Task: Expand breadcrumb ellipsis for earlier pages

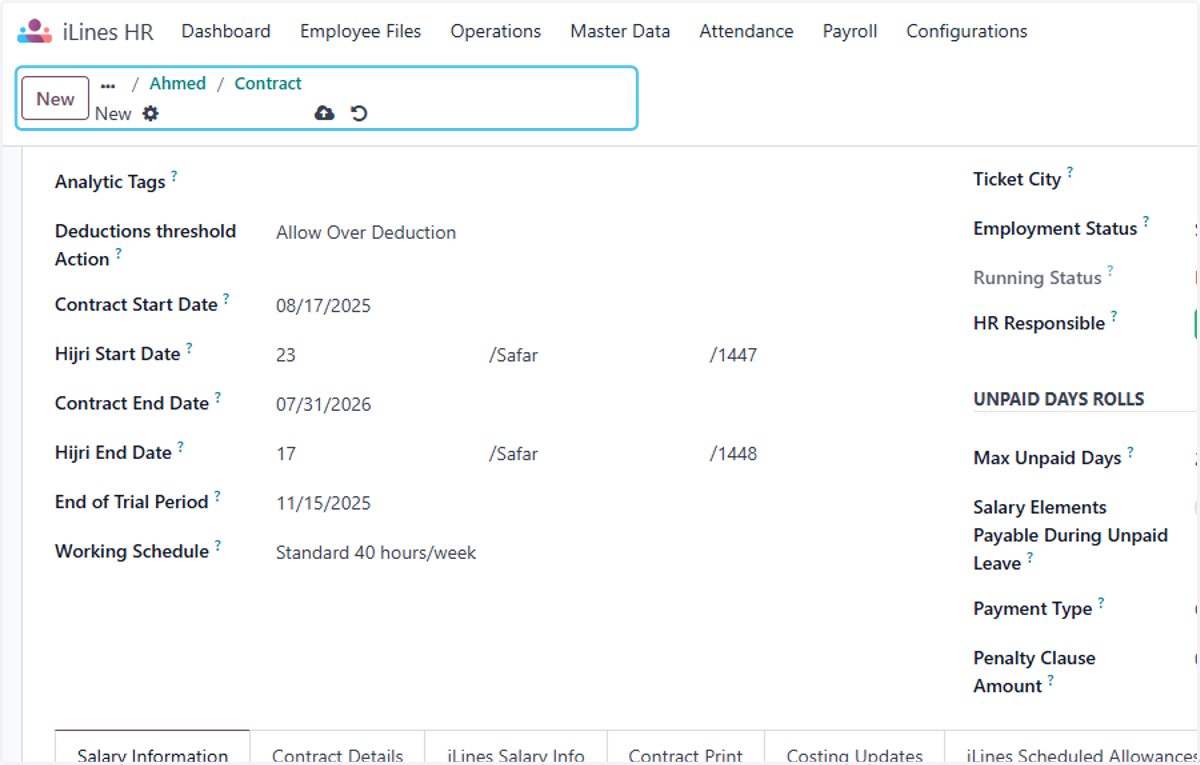Action: pyautogui.click(x=108, y=85)
